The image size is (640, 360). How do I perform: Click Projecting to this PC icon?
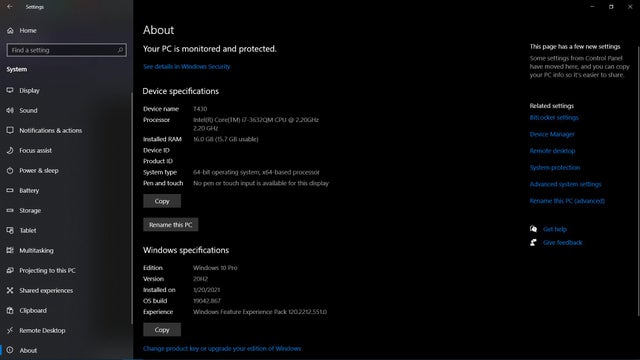pyautogui.click(x=10, y=270)
